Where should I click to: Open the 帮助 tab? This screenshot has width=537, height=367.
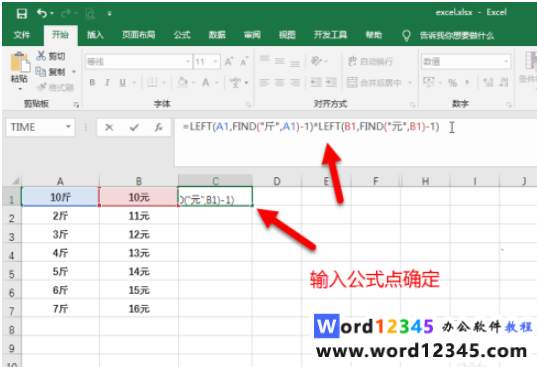tap(374, 35)
